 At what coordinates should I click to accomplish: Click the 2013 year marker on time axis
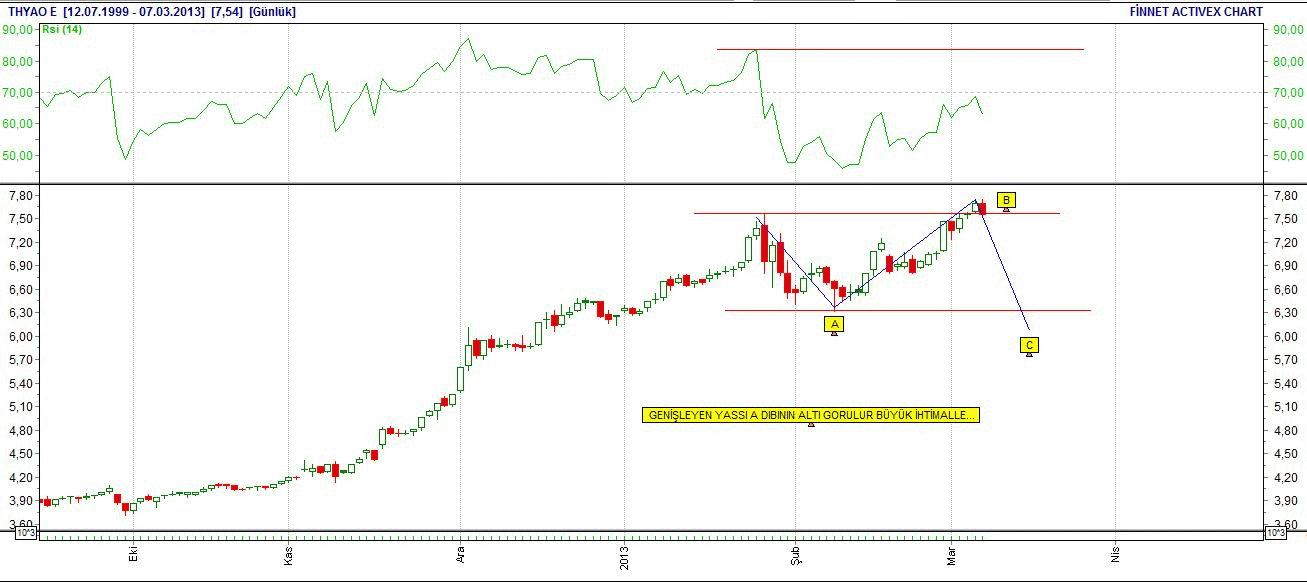(625, 553)
